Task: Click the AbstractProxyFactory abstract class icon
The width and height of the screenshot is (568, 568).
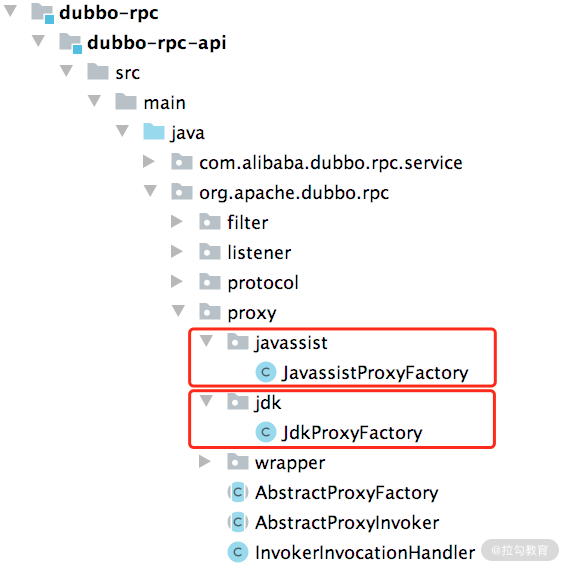Action: point(238,492)
